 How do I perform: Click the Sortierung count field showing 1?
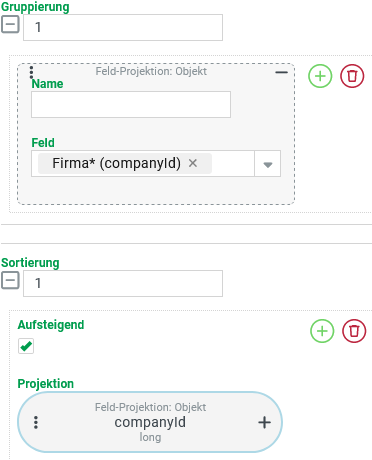123,283
